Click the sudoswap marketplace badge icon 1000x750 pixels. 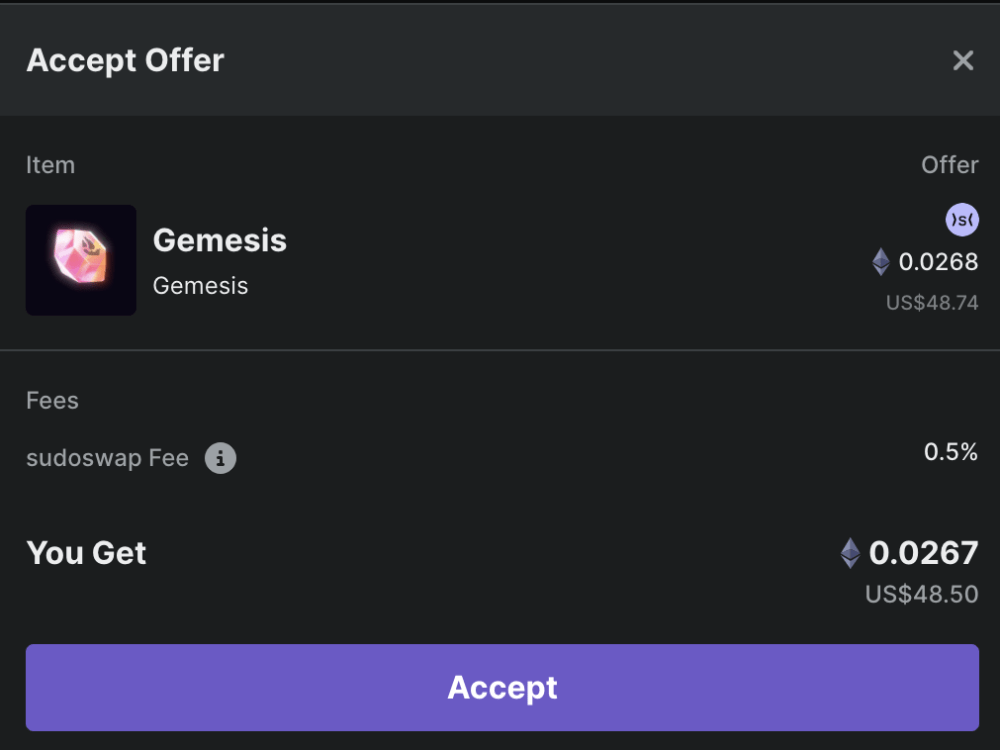coord(962,220)
